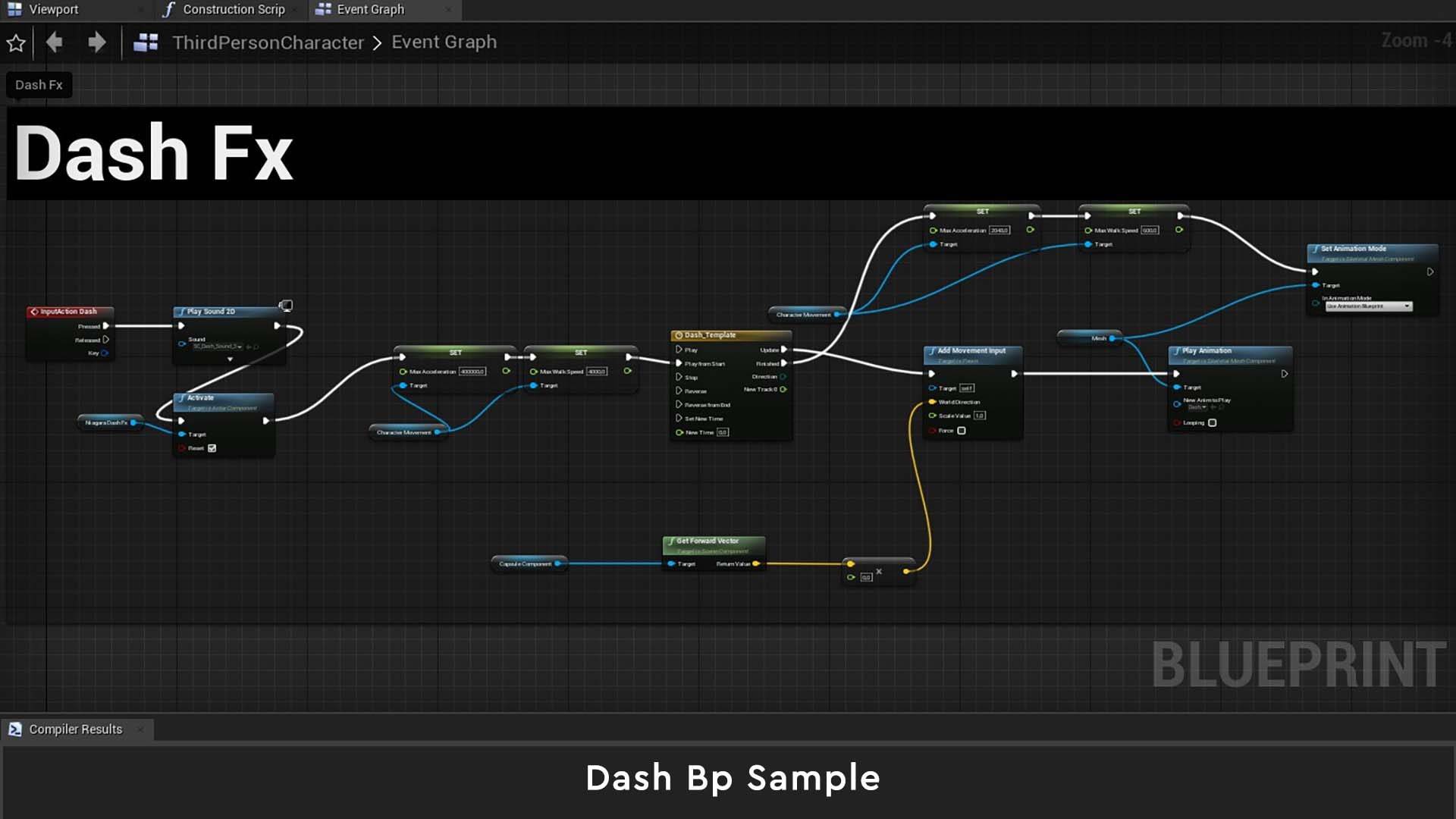Screen dimensions: 1456x819
Task: Click the favorite star icon in breadcrumb bar
Action: coord(16,43)
